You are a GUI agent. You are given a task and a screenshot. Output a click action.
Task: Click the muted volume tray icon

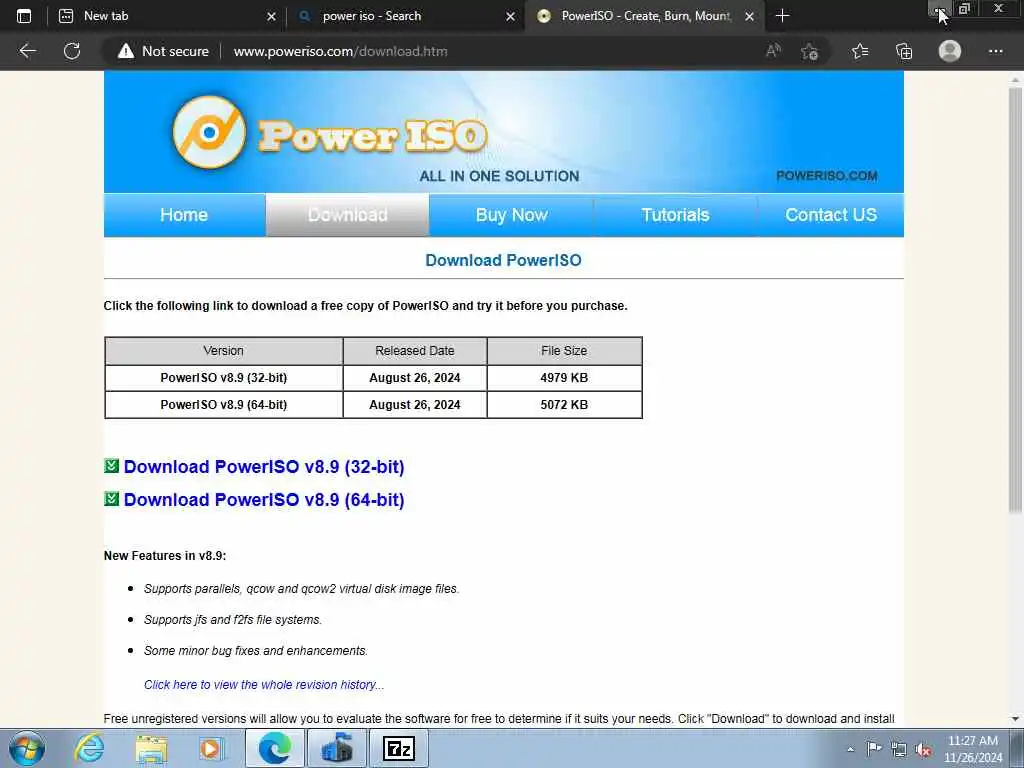(923, 750)
